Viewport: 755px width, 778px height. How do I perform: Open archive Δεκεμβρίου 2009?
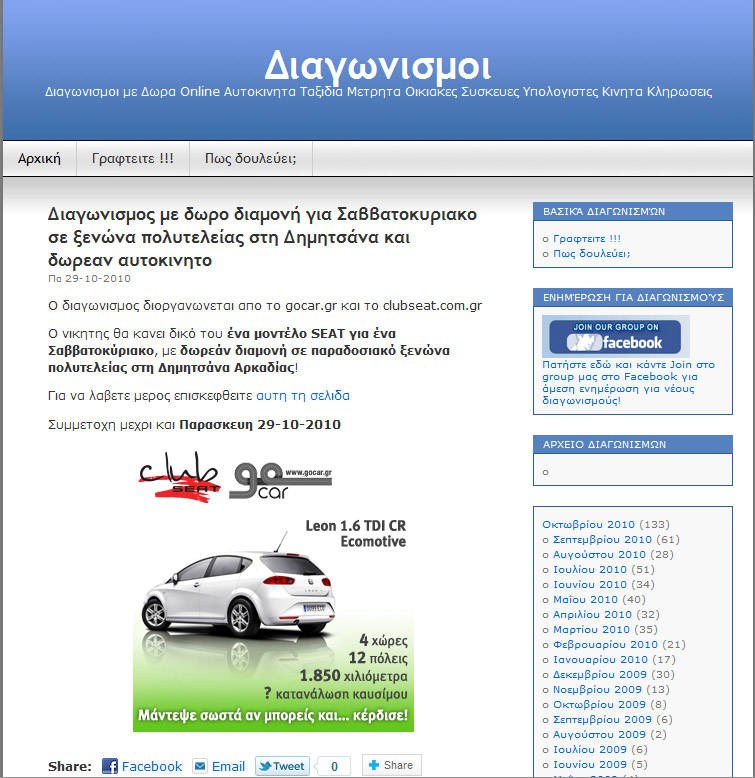click(600, 674)
